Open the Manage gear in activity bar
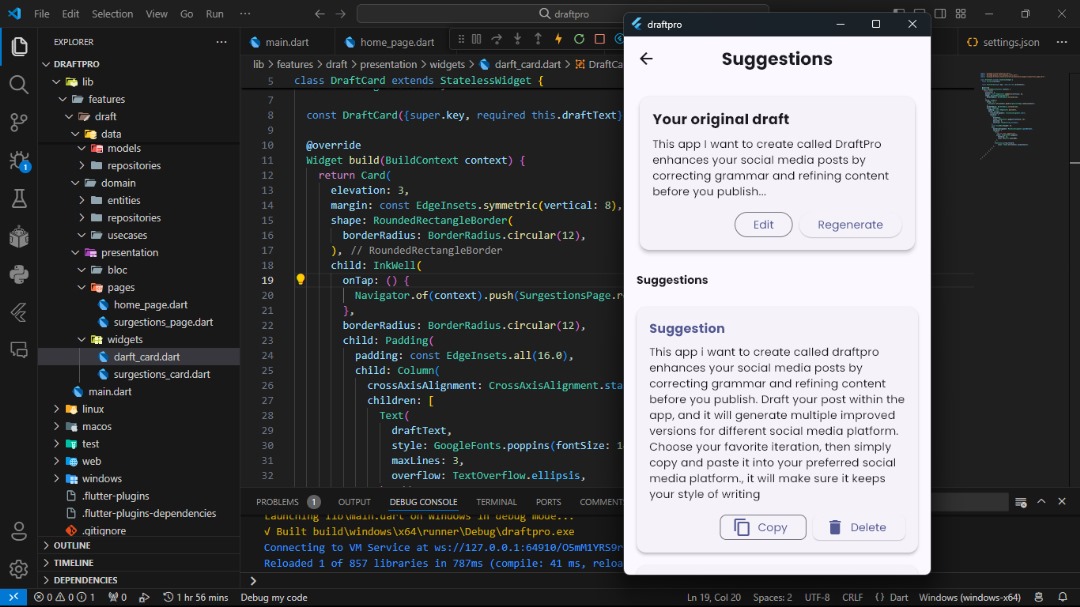 [x=19, y=569]
